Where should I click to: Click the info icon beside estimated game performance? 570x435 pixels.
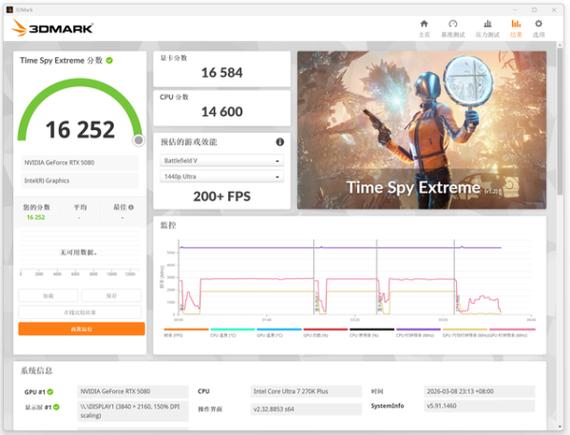[280, 142]
